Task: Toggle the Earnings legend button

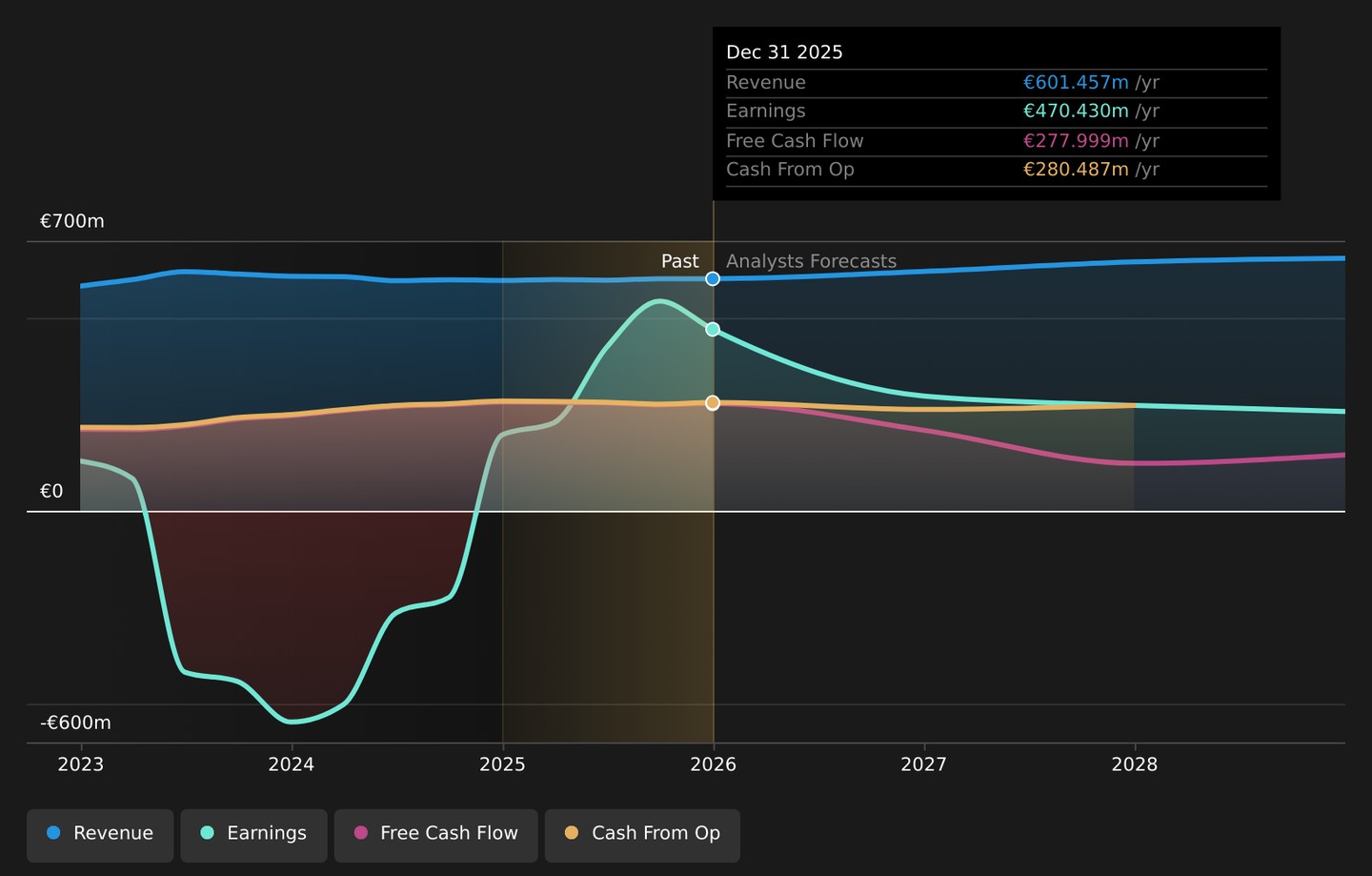Action: [x=253, y=835]
